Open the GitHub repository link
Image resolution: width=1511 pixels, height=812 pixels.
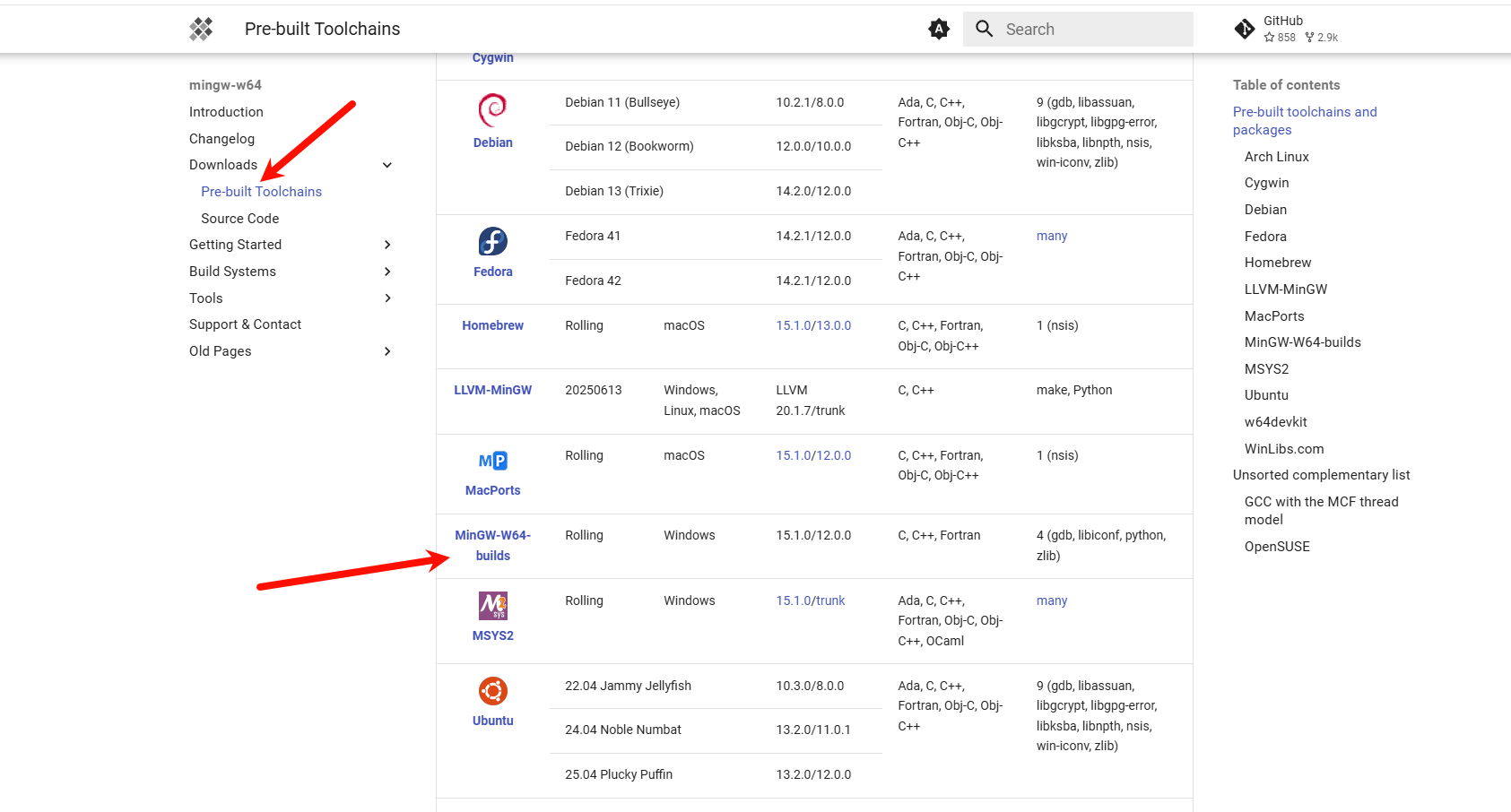1288,29
